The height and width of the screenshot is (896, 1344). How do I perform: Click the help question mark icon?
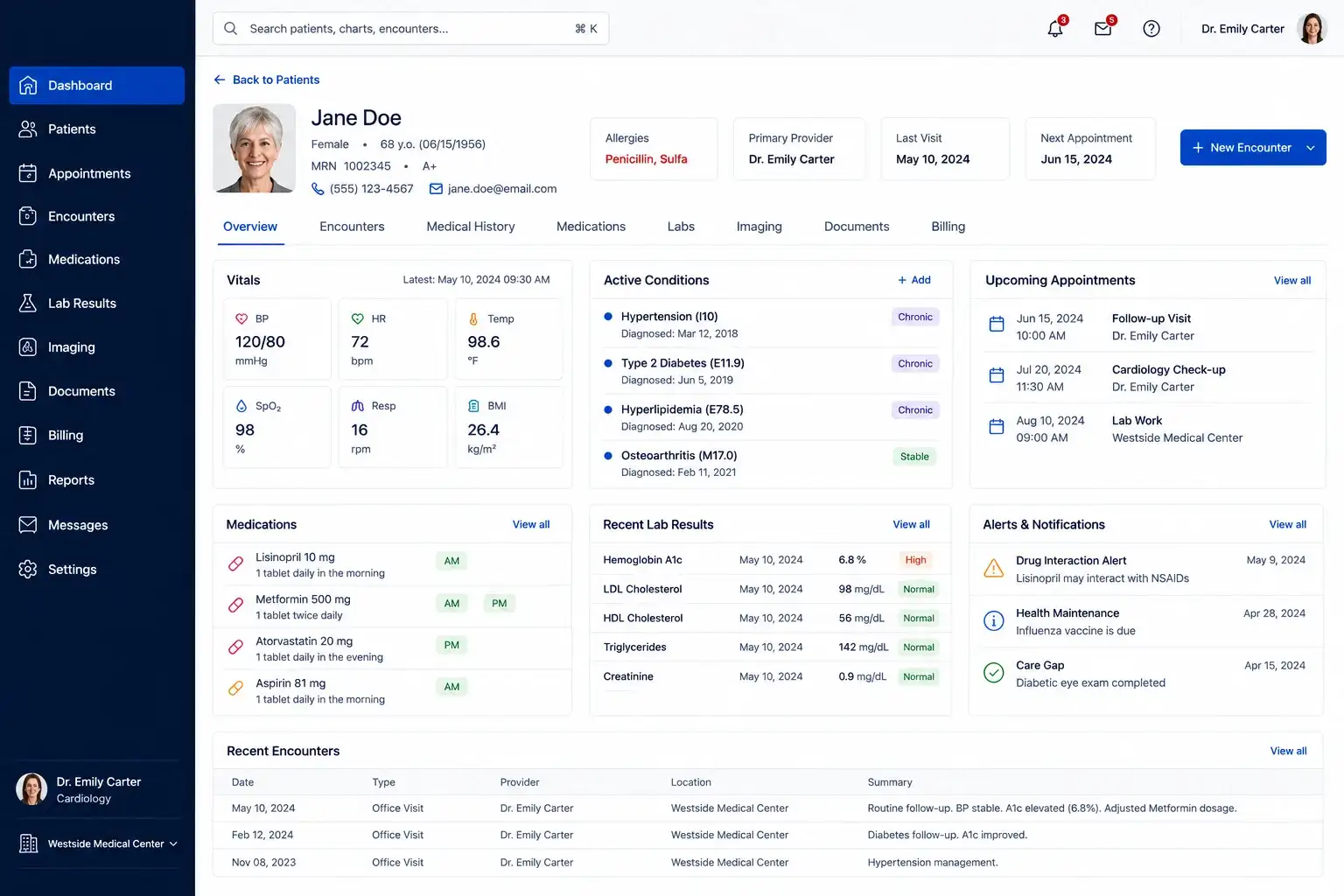coord(1151,29)
